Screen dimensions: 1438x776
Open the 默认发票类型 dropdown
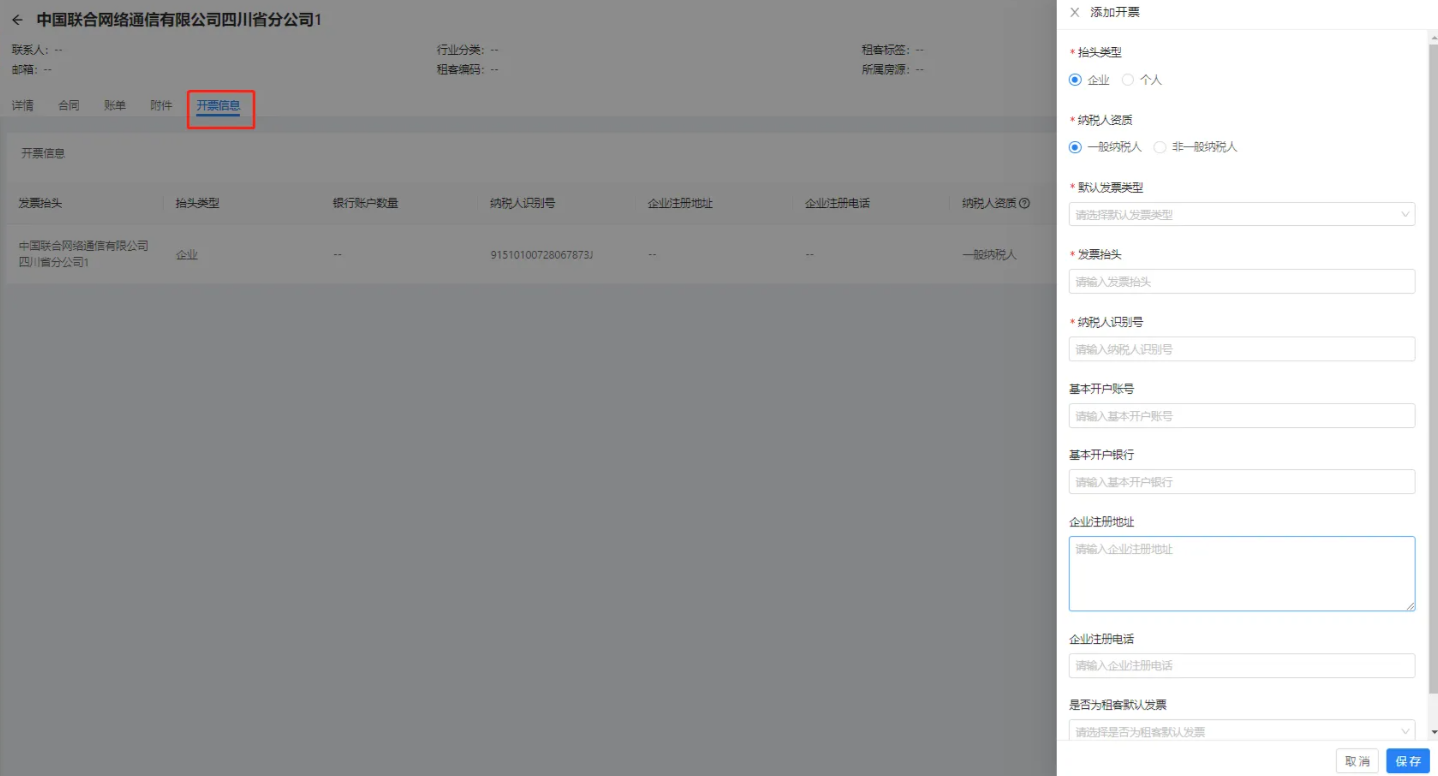click(1242, 214)
